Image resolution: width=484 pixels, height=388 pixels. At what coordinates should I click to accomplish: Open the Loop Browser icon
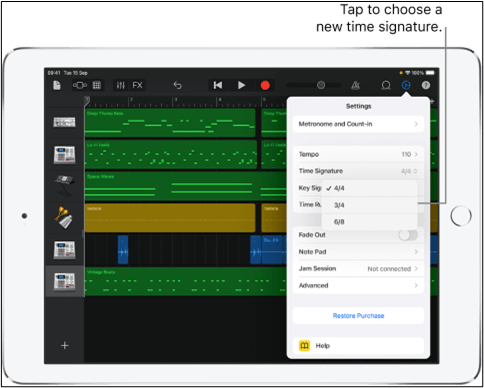point(386,86)
